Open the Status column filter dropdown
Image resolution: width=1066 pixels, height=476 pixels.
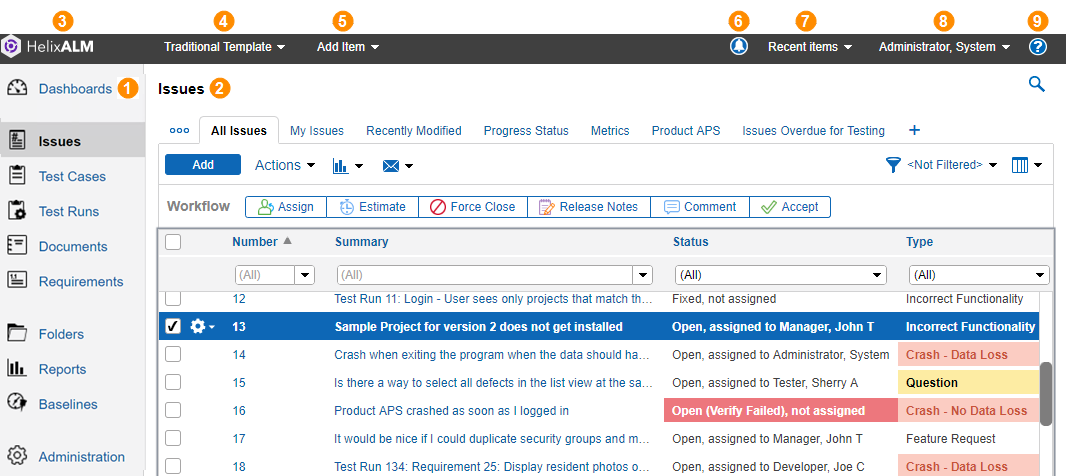878,275
